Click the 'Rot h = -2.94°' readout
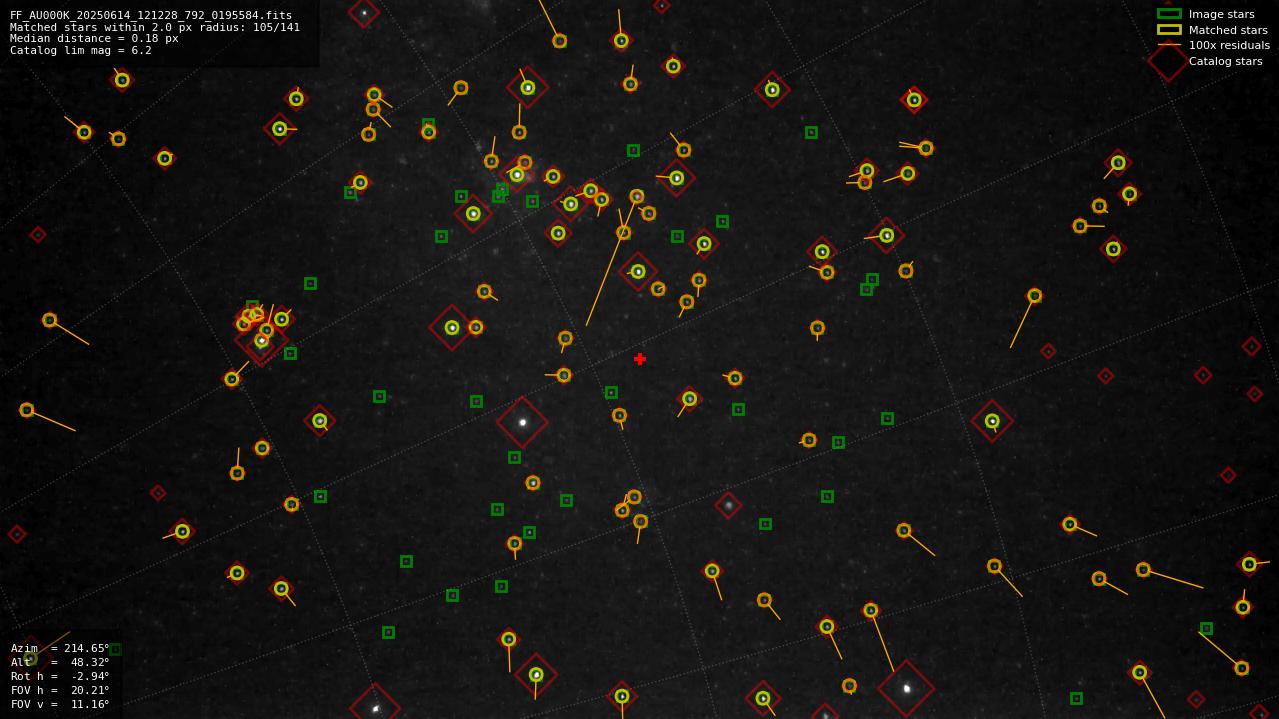This screenshot has width=1279, height=719. click(x=60, y=676)
